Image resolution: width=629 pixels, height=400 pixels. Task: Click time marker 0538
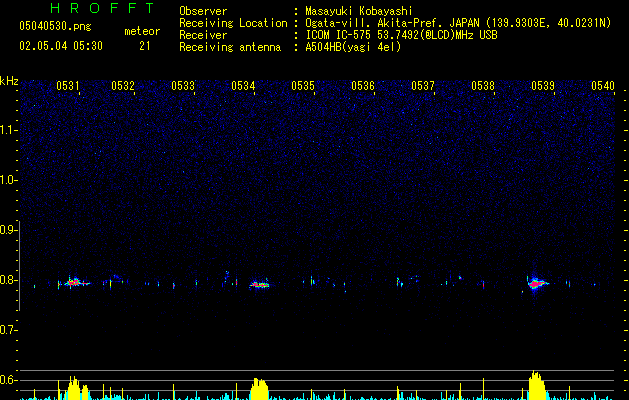click(x=483, y=86)
